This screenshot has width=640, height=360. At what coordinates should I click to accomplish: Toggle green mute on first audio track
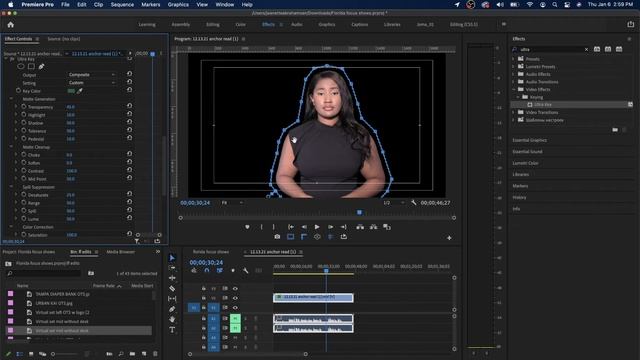pos(235,318)
